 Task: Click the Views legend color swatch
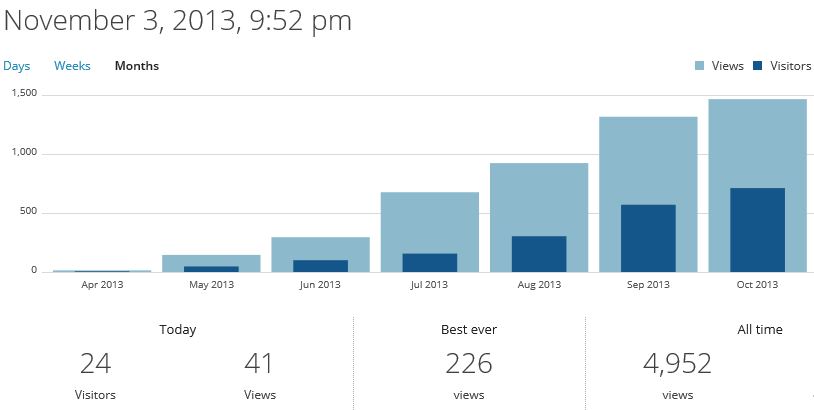(700, 66)
